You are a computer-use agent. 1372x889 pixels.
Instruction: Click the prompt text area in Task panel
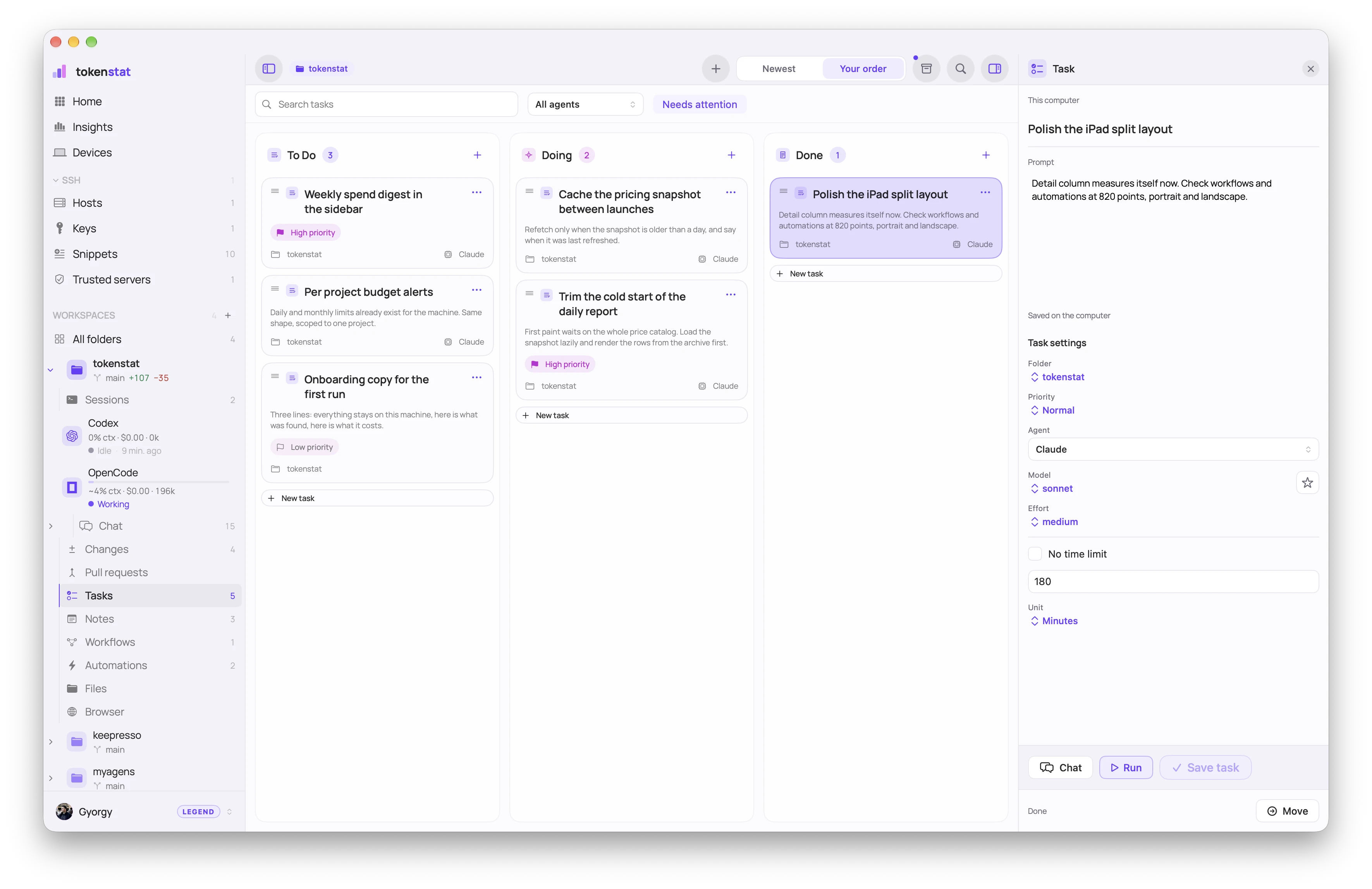point(1173,239)
